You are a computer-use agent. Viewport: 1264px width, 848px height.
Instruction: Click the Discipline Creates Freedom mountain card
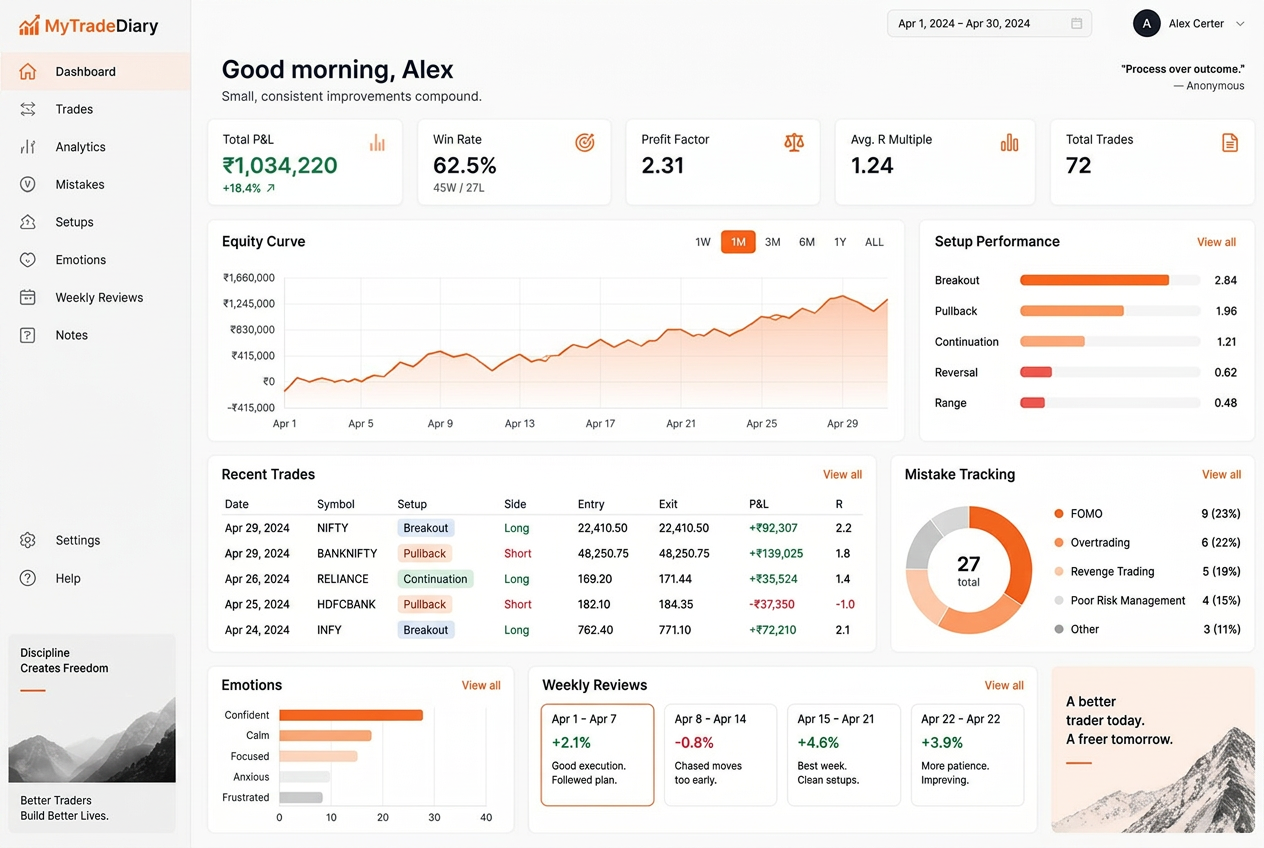coord(92,733)
